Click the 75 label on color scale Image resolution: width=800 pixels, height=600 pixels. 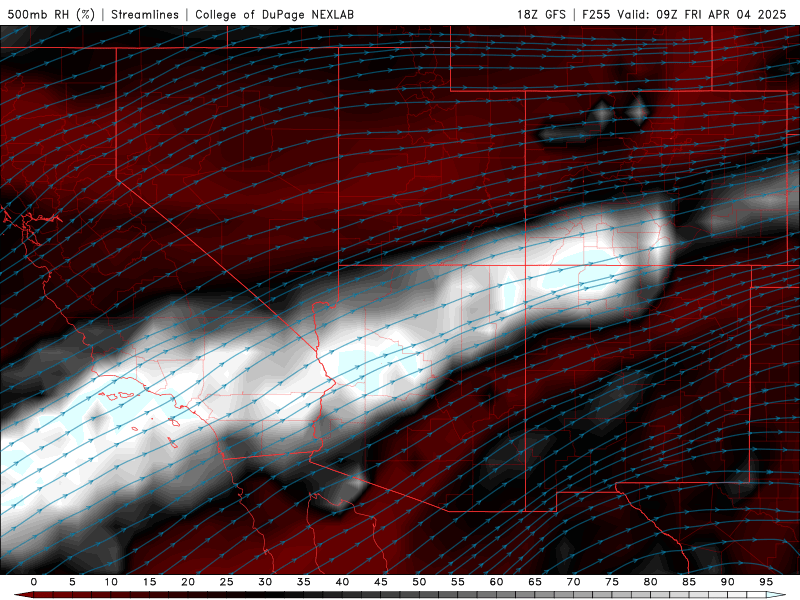click(612, 582)
